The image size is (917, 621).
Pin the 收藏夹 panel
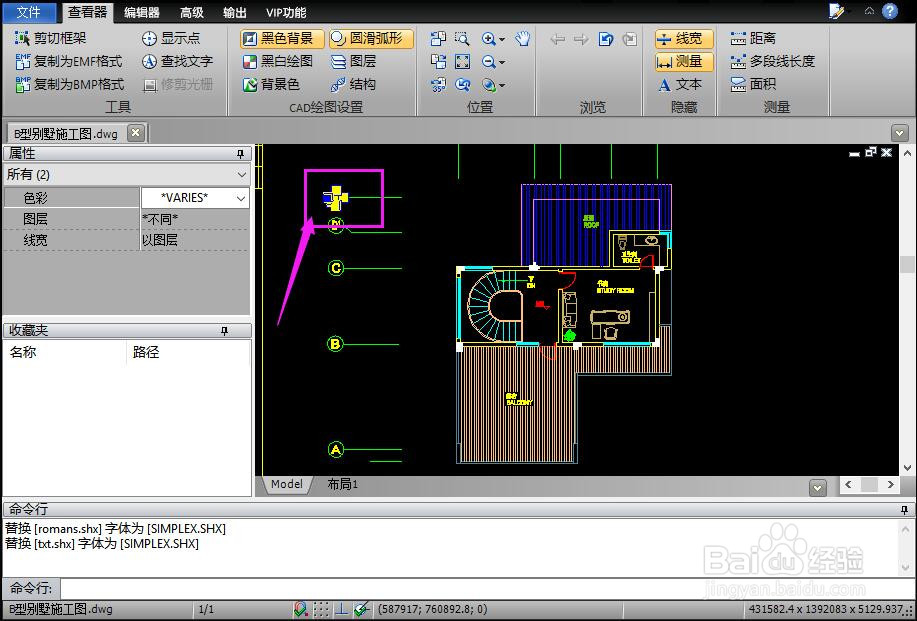pyautogui.click(x=224, y=331)
